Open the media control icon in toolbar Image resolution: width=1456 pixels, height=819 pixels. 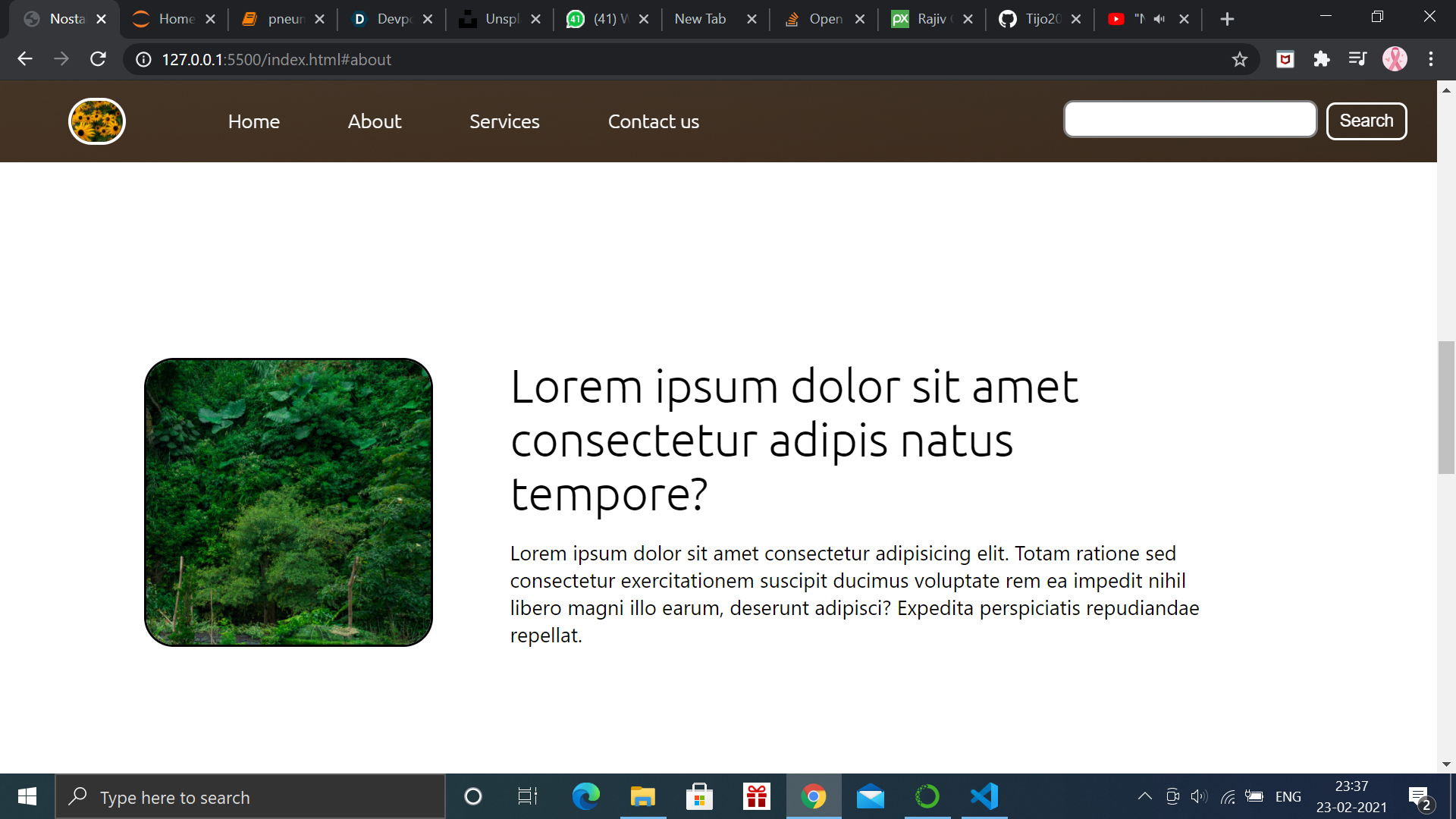click(1357, 59)
